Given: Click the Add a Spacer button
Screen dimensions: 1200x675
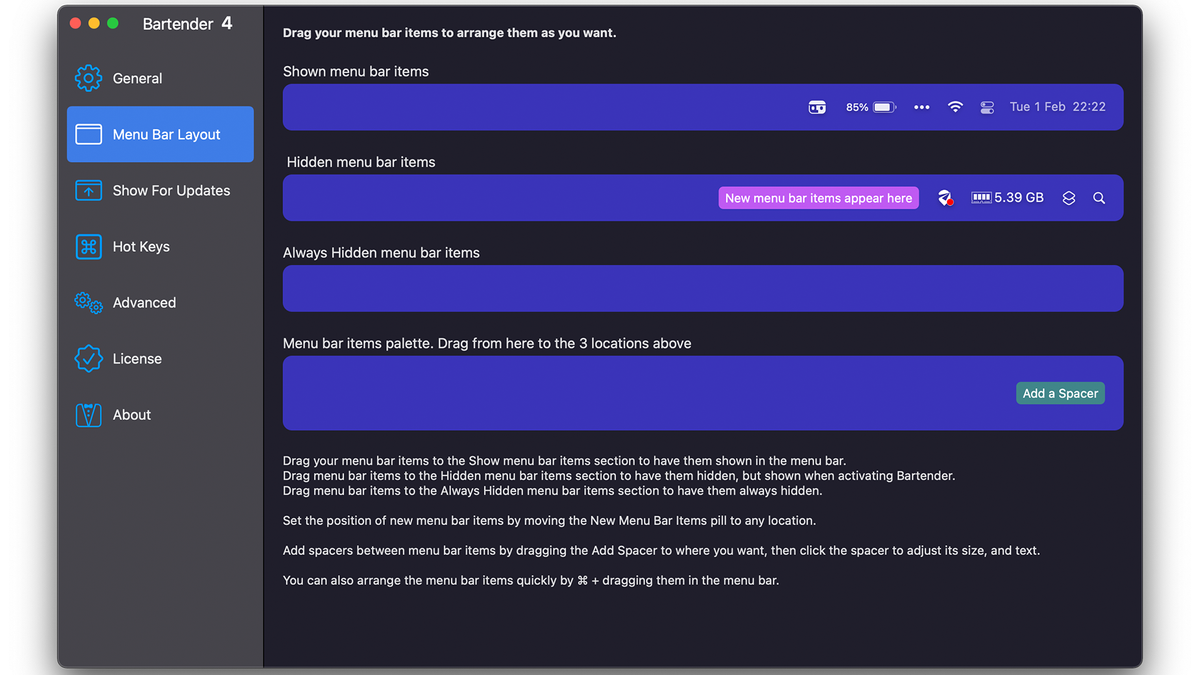Looking at the screenshot, I should pos(1060,393).
